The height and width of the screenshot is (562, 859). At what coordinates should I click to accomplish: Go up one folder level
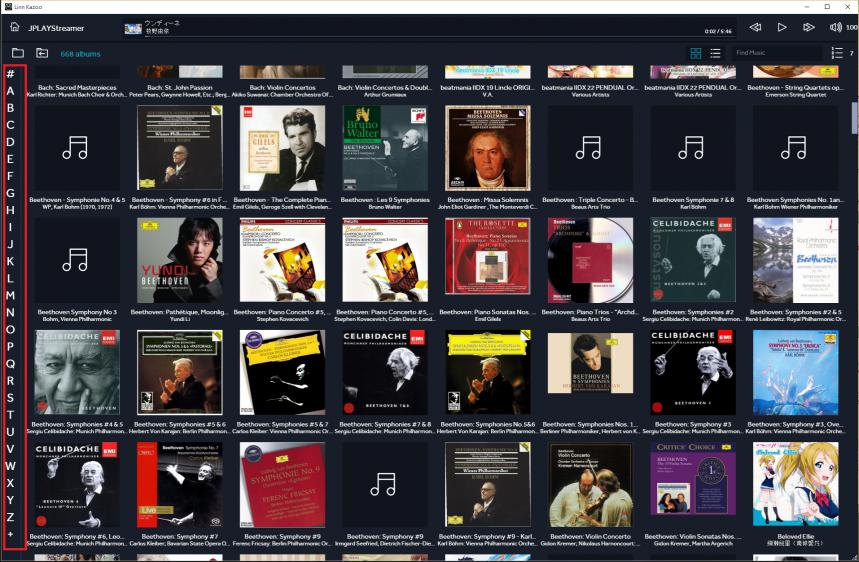coord(42,53)
